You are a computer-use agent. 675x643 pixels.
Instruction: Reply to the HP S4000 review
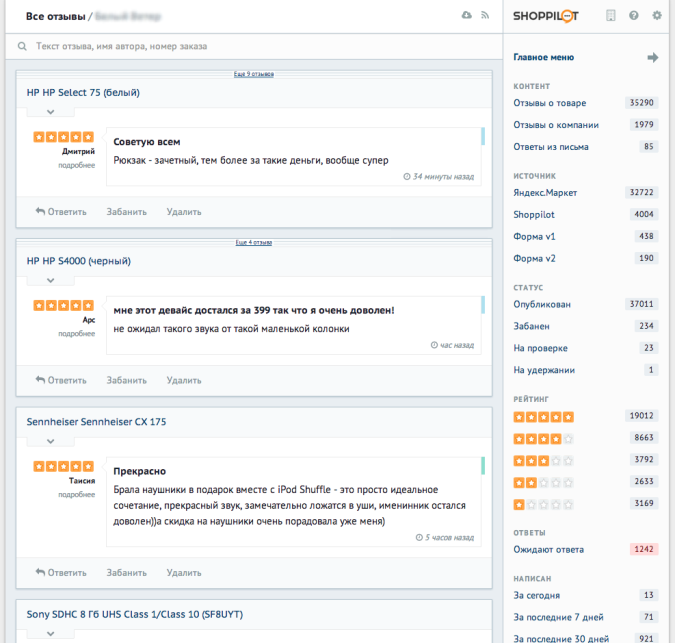61,380
